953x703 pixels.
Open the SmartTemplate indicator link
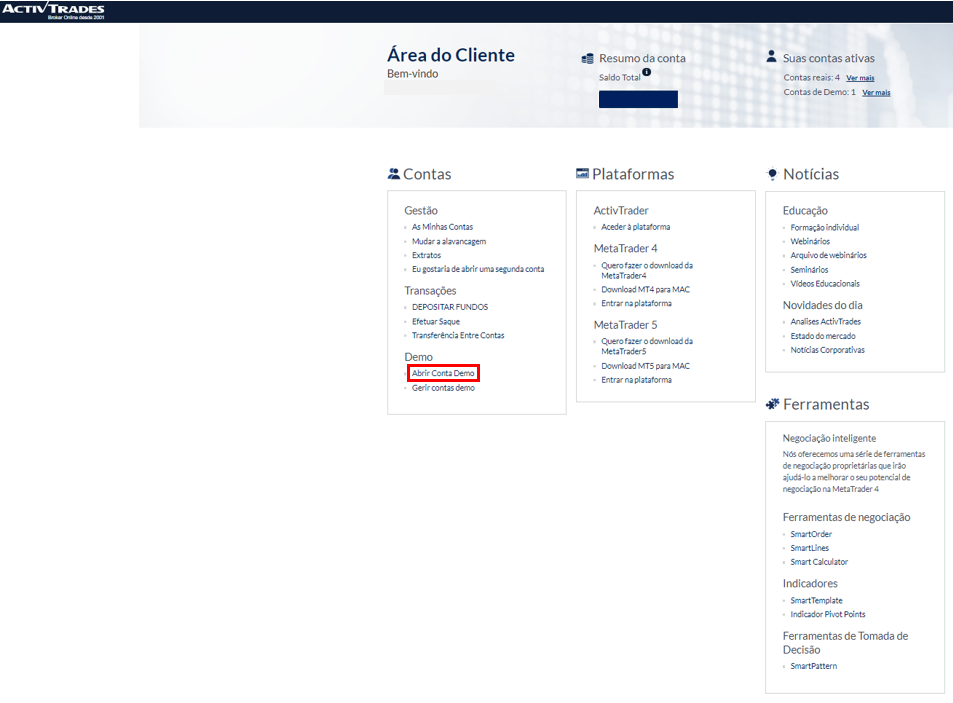pyautogui.click(x=816, y=600)
